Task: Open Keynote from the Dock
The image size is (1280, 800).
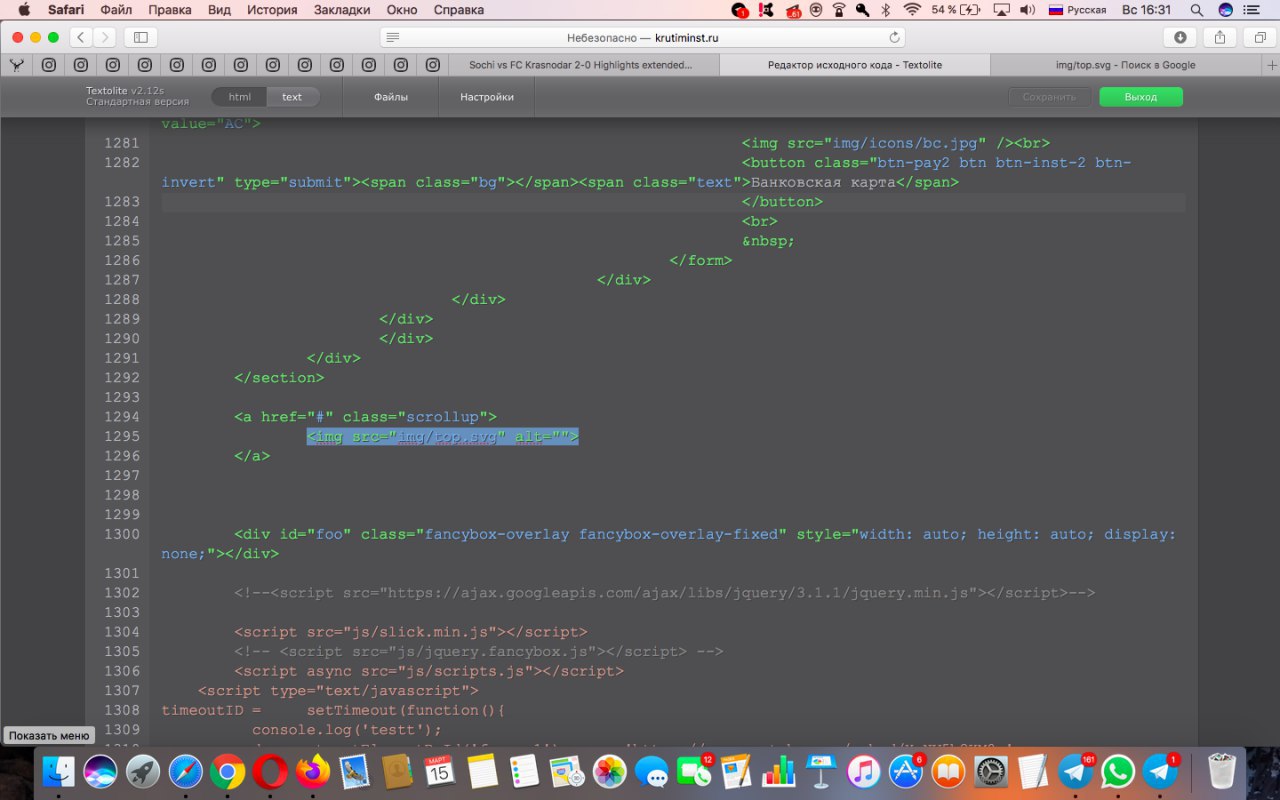Action: pyautogui.click(x=821, y=771)
